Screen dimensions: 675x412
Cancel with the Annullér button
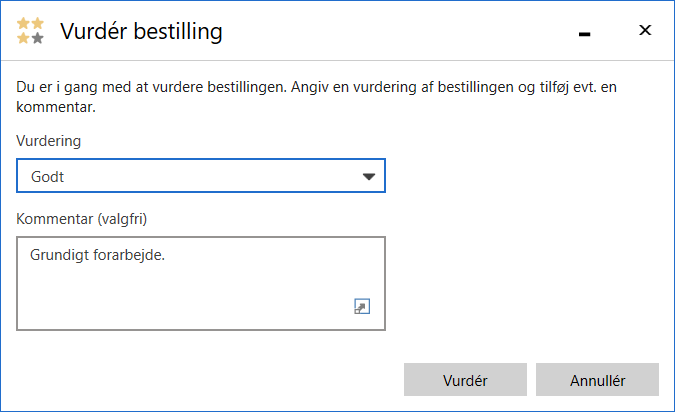[x=597, y=380]
